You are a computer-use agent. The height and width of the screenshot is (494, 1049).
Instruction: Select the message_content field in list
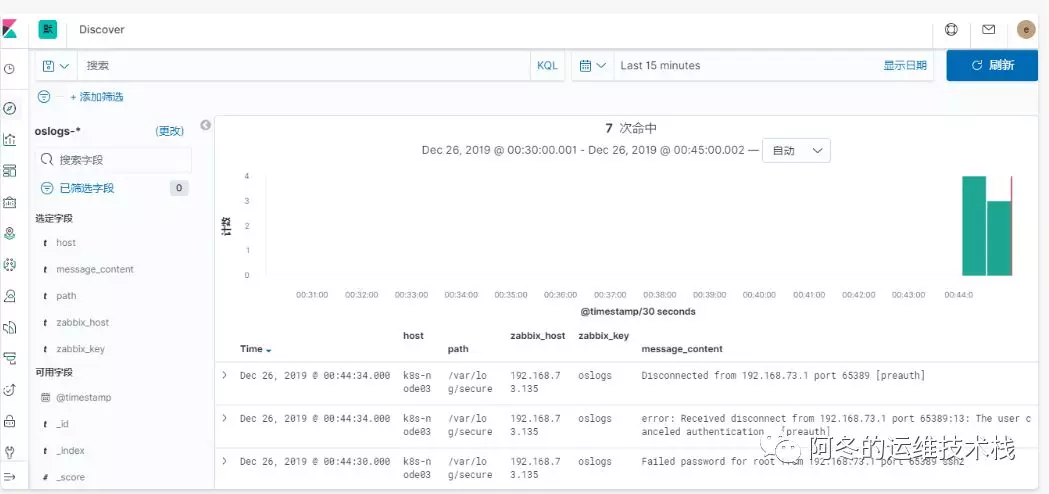click(95, 269)
